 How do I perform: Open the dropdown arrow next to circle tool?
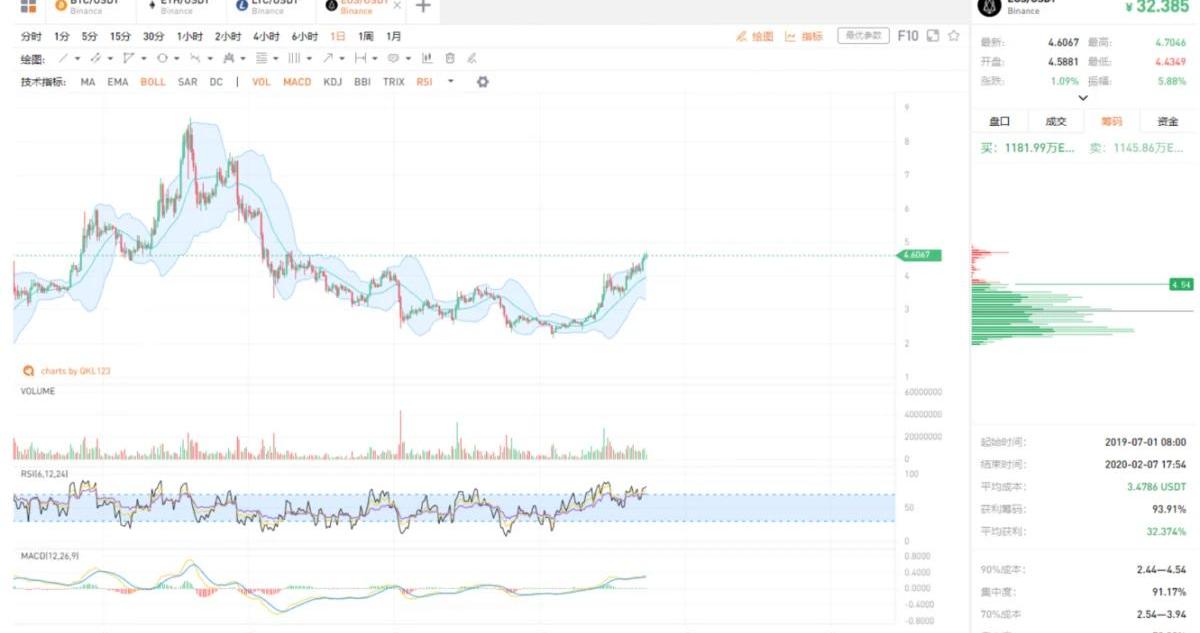pos(176,59)
